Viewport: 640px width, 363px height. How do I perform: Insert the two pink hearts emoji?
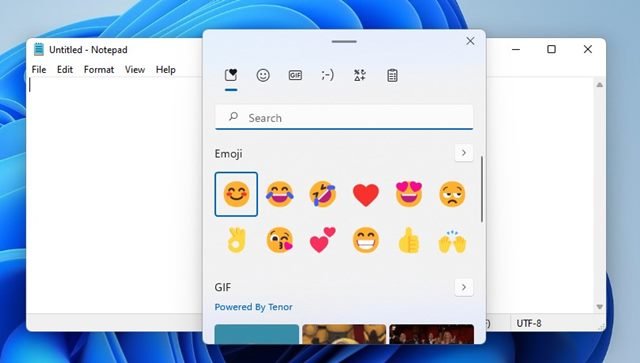pyautogui.click(x=322, y=240)
